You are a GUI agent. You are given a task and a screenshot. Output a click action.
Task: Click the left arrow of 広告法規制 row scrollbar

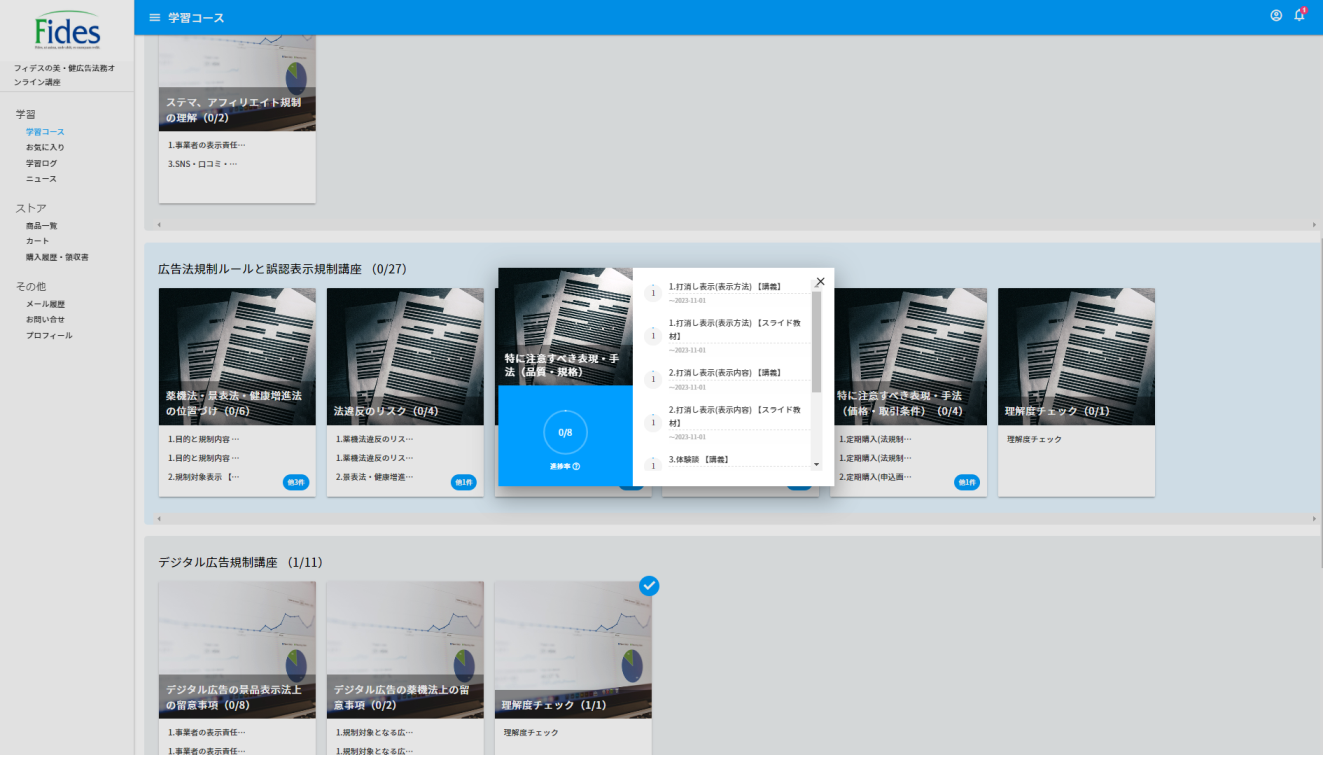(158, 519)
